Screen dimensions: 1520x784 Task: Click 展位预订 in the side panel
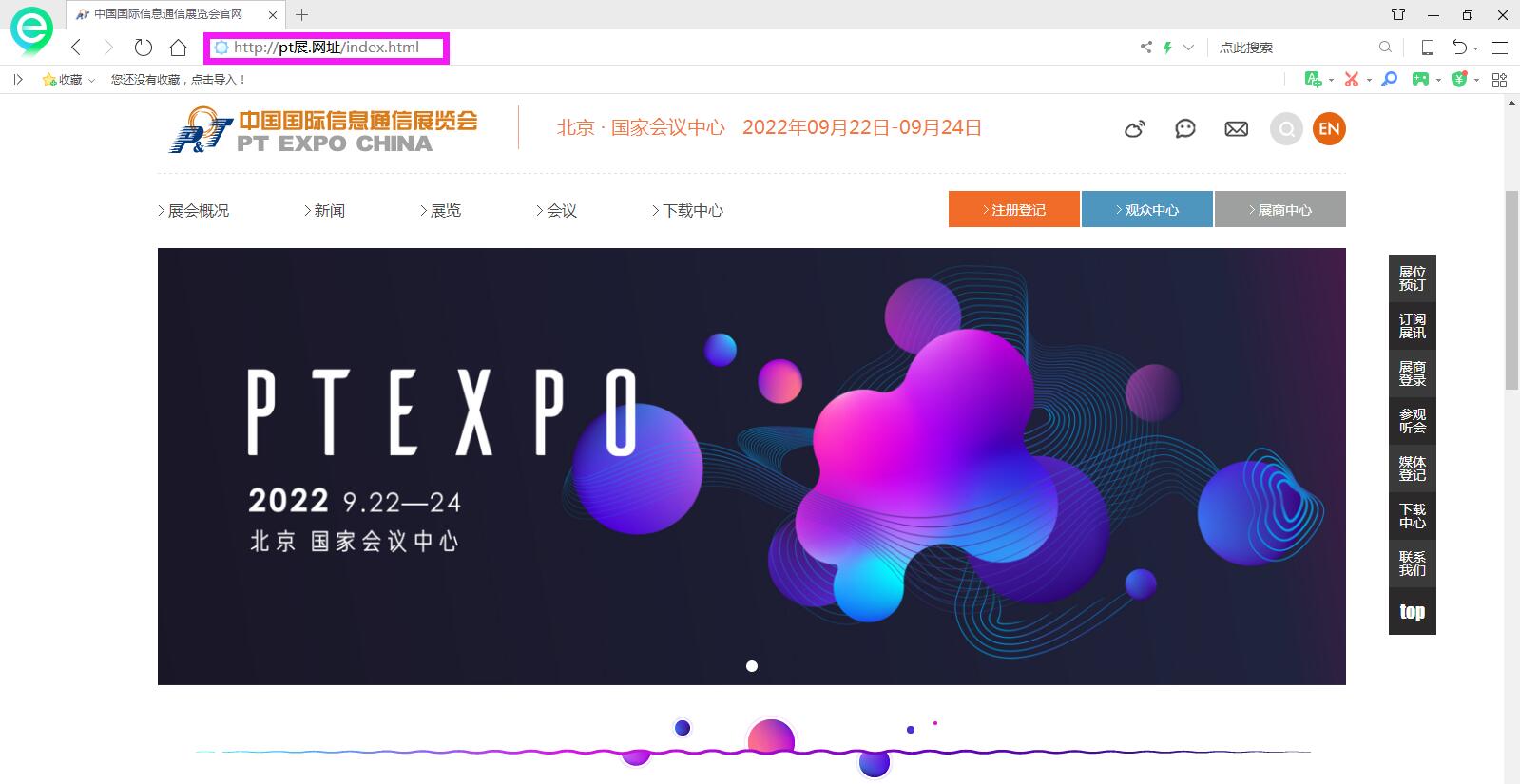[x=1412, y=278]
